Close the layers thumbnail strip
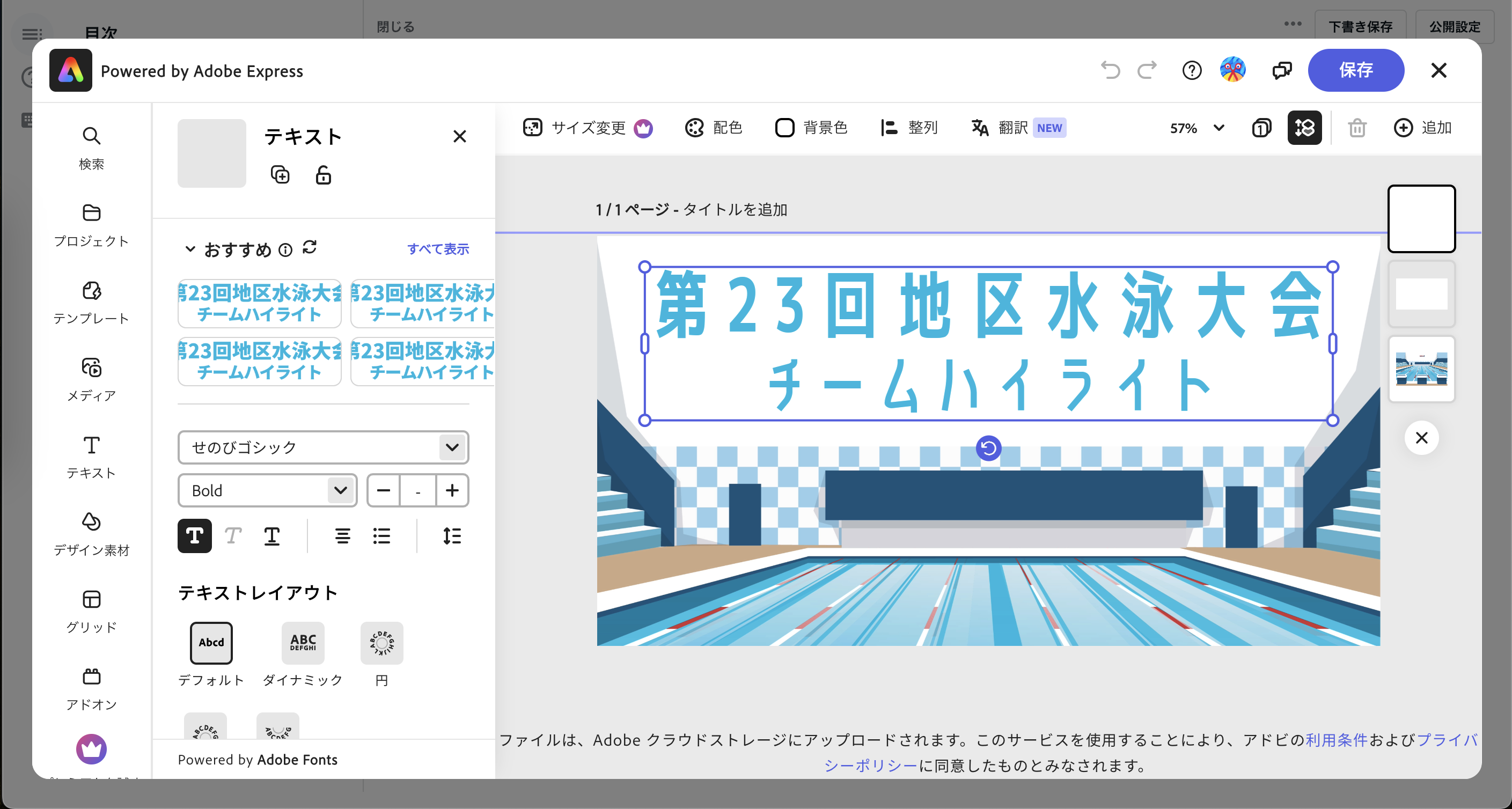This screenshot has height=809, width=1512. coord(1421,437)
